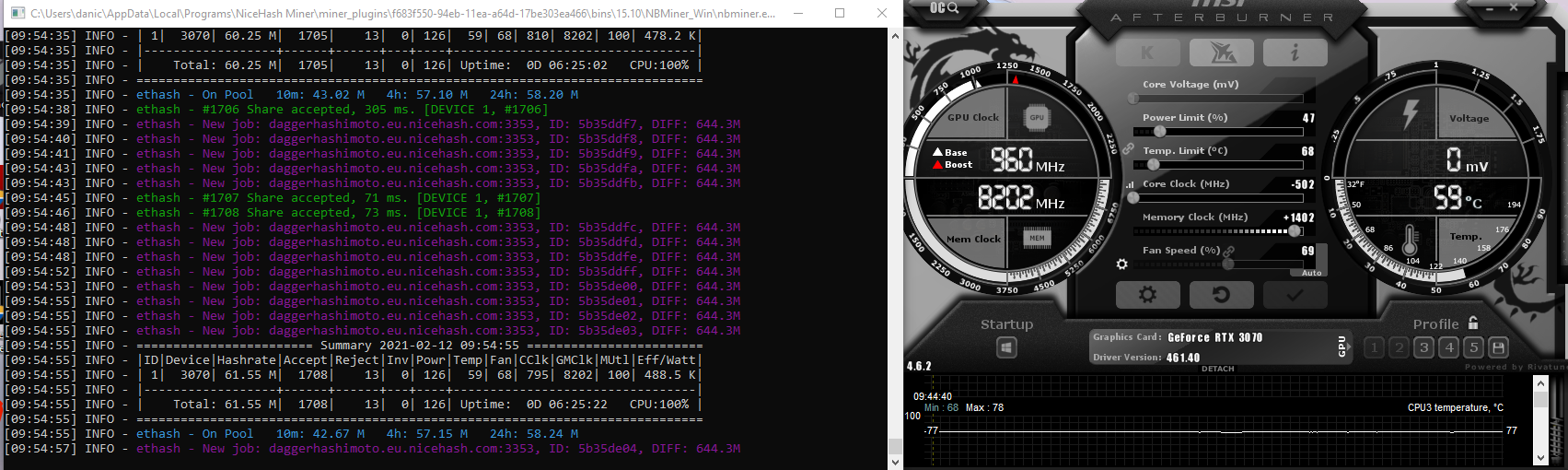The height and width of the screenshot is (470, 1568).
Task: Click nbminer console title bar path
Action: [402, 13]
